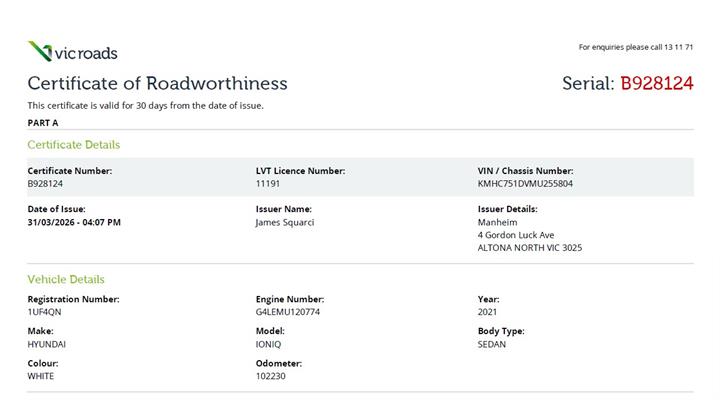Click the certificate number value B928124

(x=45, y=184)
